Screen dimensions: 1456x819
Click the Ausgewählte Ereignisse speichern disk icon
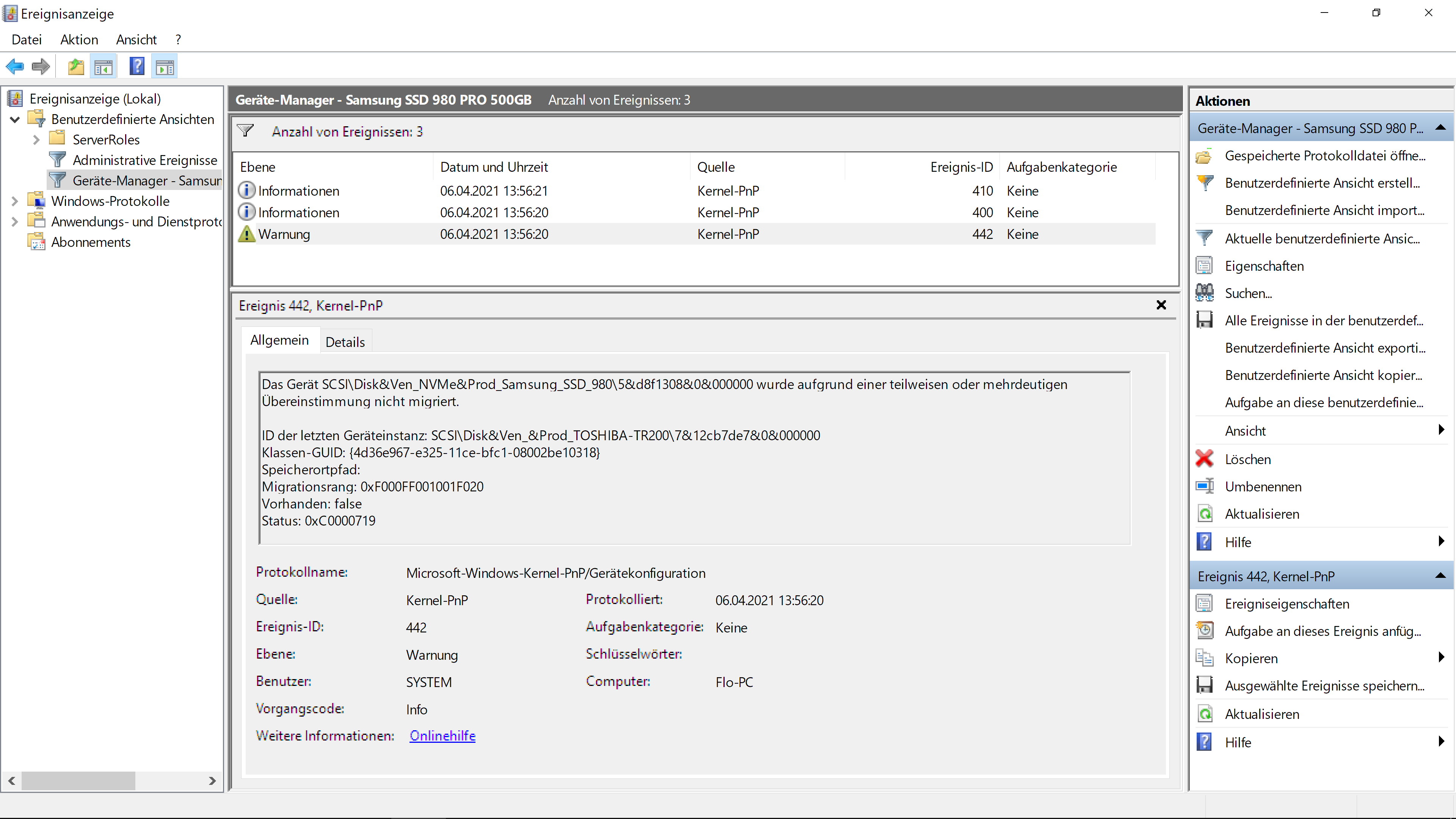click(x=1205, y=686)
